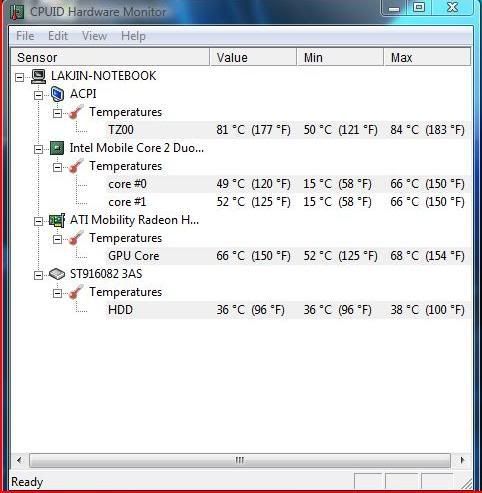Collapse Temperatures under ACPI
The image size is (482, 493).
(x=58, y=113)
